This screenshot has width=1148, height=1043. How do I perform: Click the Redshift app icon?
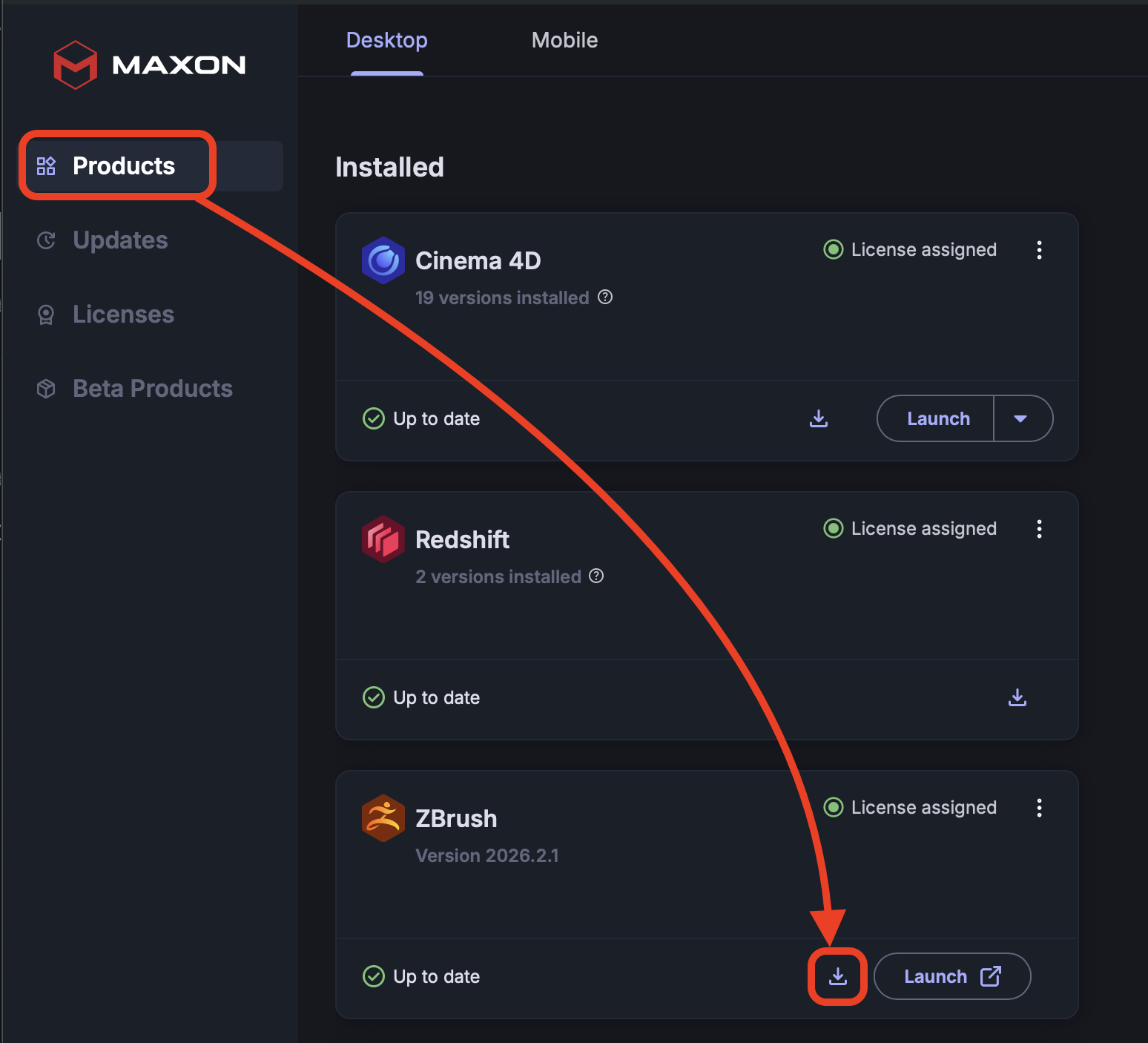point(383,539)
